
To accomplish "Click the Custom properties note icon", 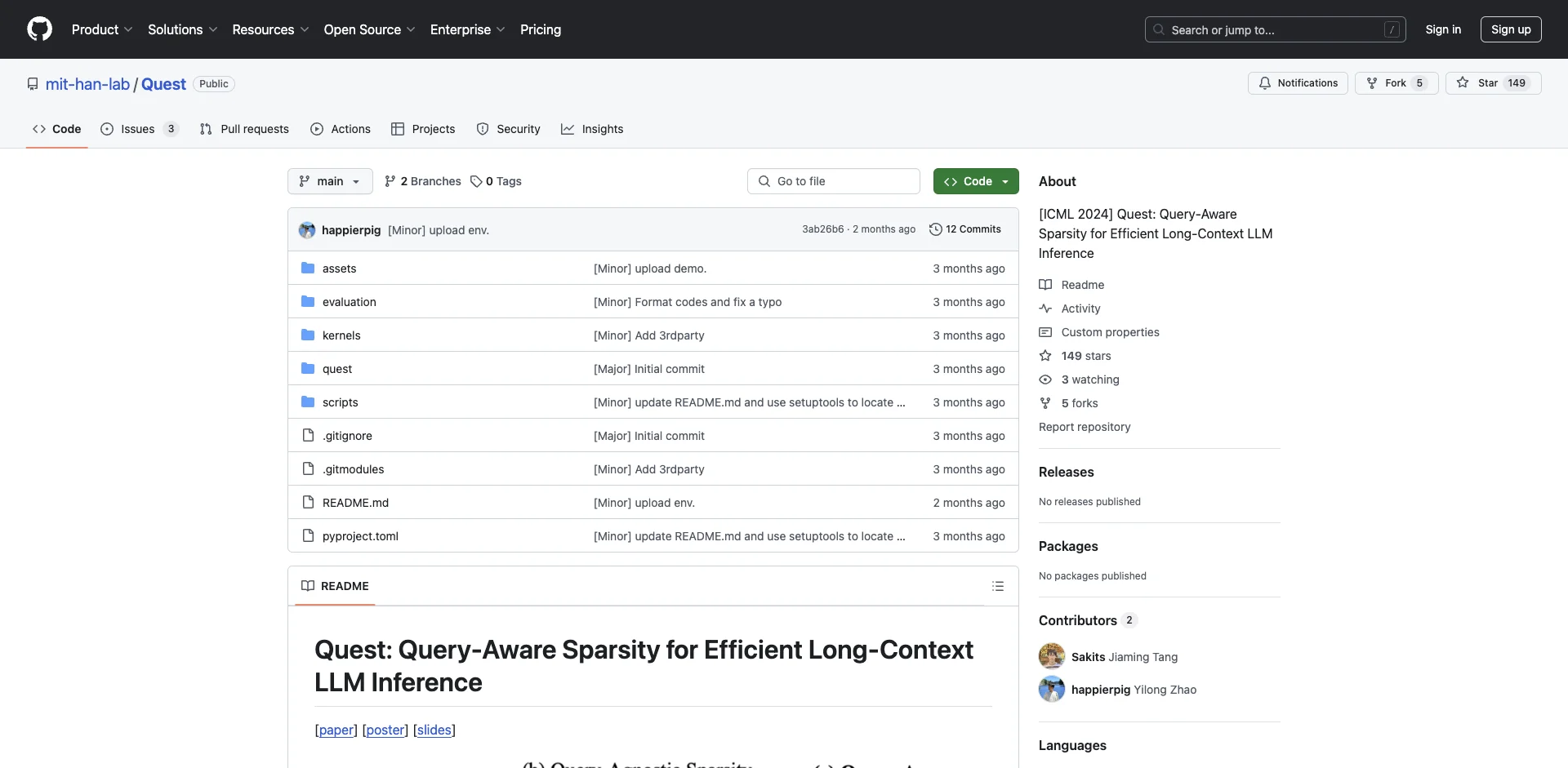I will (x=1045, y=332).
